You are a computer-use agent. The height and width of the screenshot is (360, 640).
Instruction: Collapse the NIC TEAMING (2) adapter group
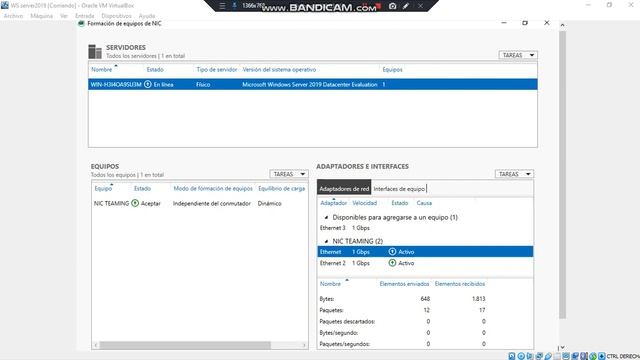click(326, 241)
